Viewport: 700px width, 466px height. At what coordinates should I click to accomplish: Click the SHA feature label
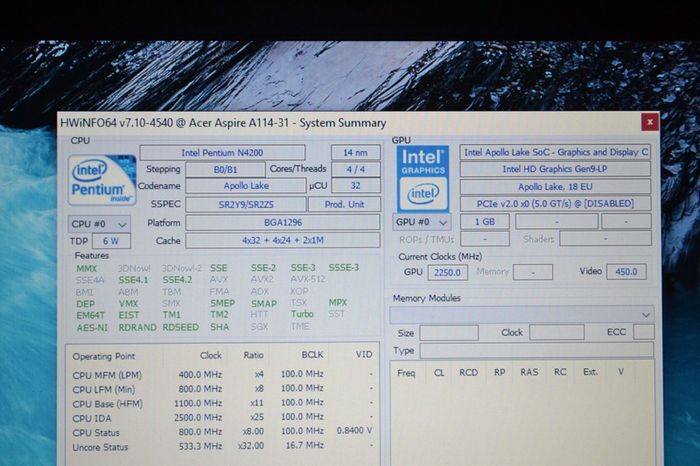coord(220,327)
